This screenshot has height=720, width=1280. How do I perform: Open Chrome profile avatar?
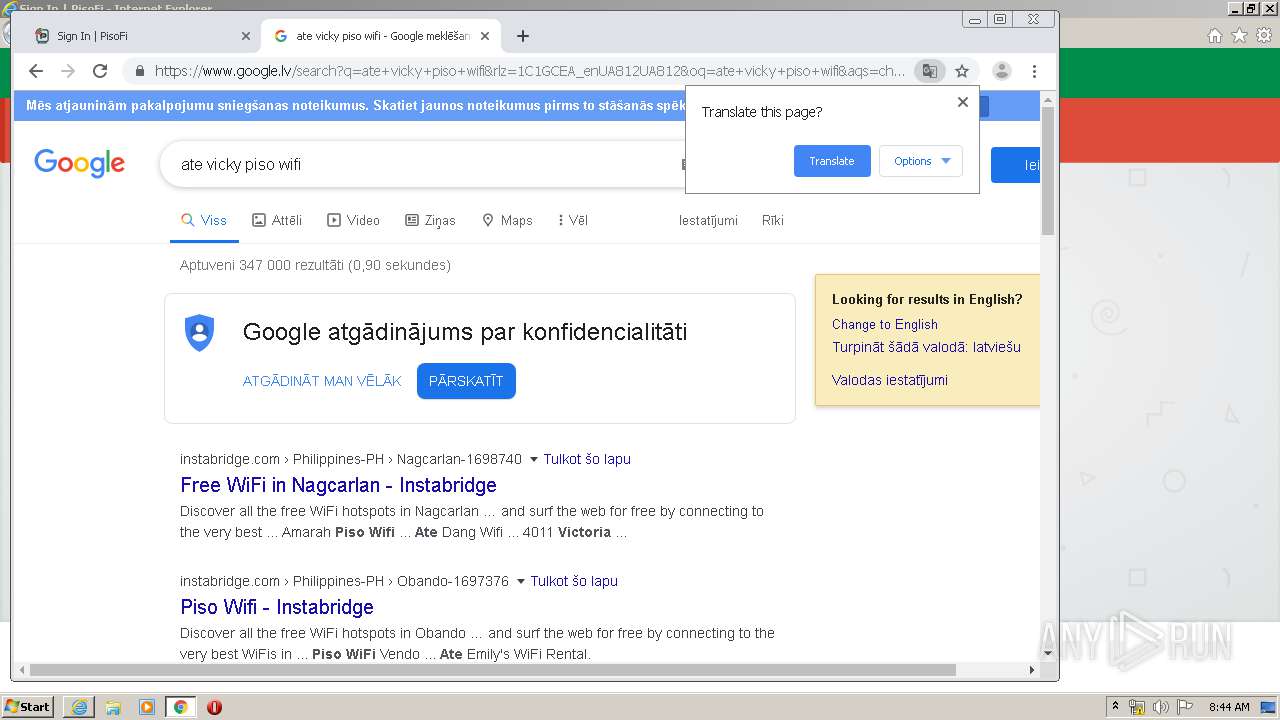pos(1002,71)
